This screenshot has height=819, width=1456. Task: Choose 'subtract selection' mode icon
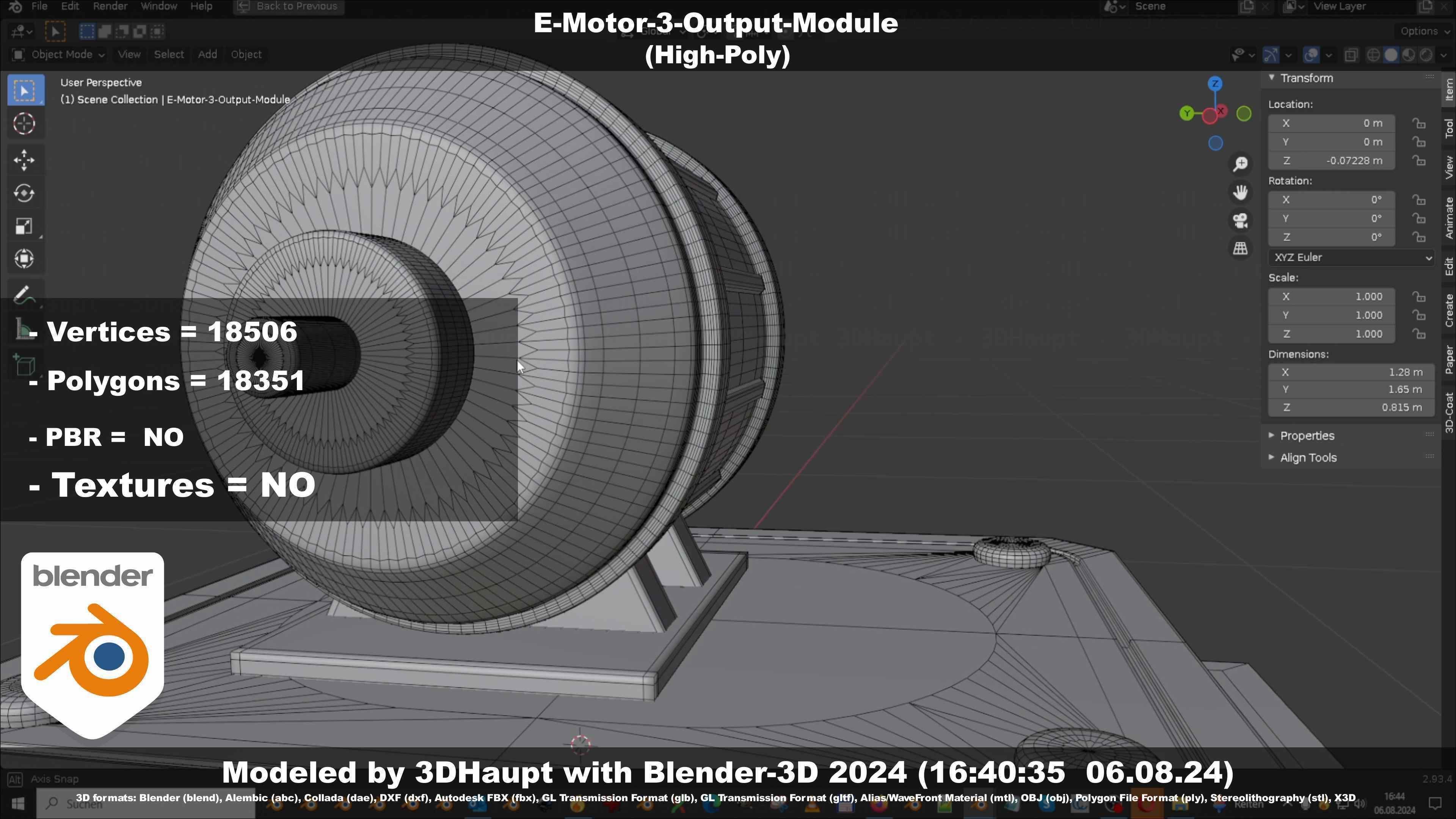(x=122, y=31)
